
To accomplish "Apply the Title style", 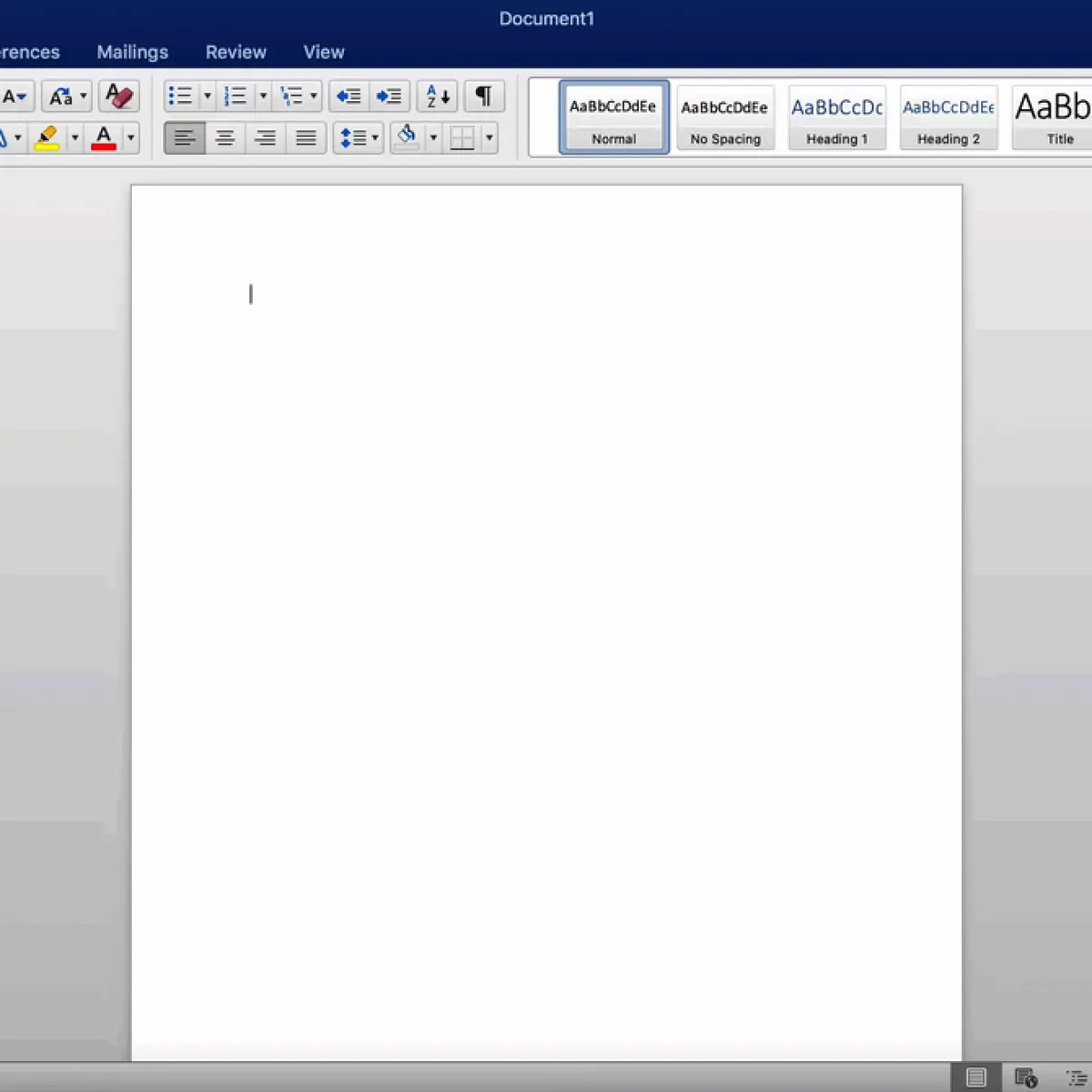I will pyautogui.click(x=1052, y=117).
